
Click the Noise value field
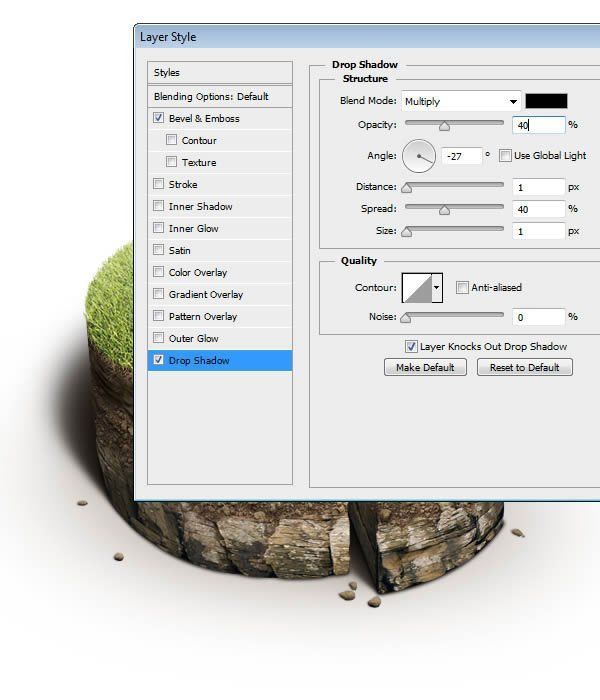[538, 317]
